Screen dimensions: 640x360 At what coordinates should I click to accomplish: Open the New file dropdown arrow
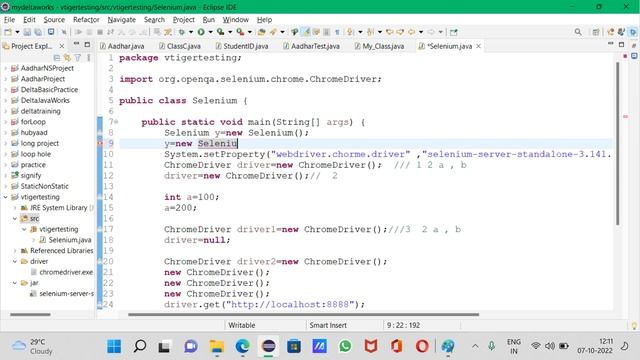17,32
